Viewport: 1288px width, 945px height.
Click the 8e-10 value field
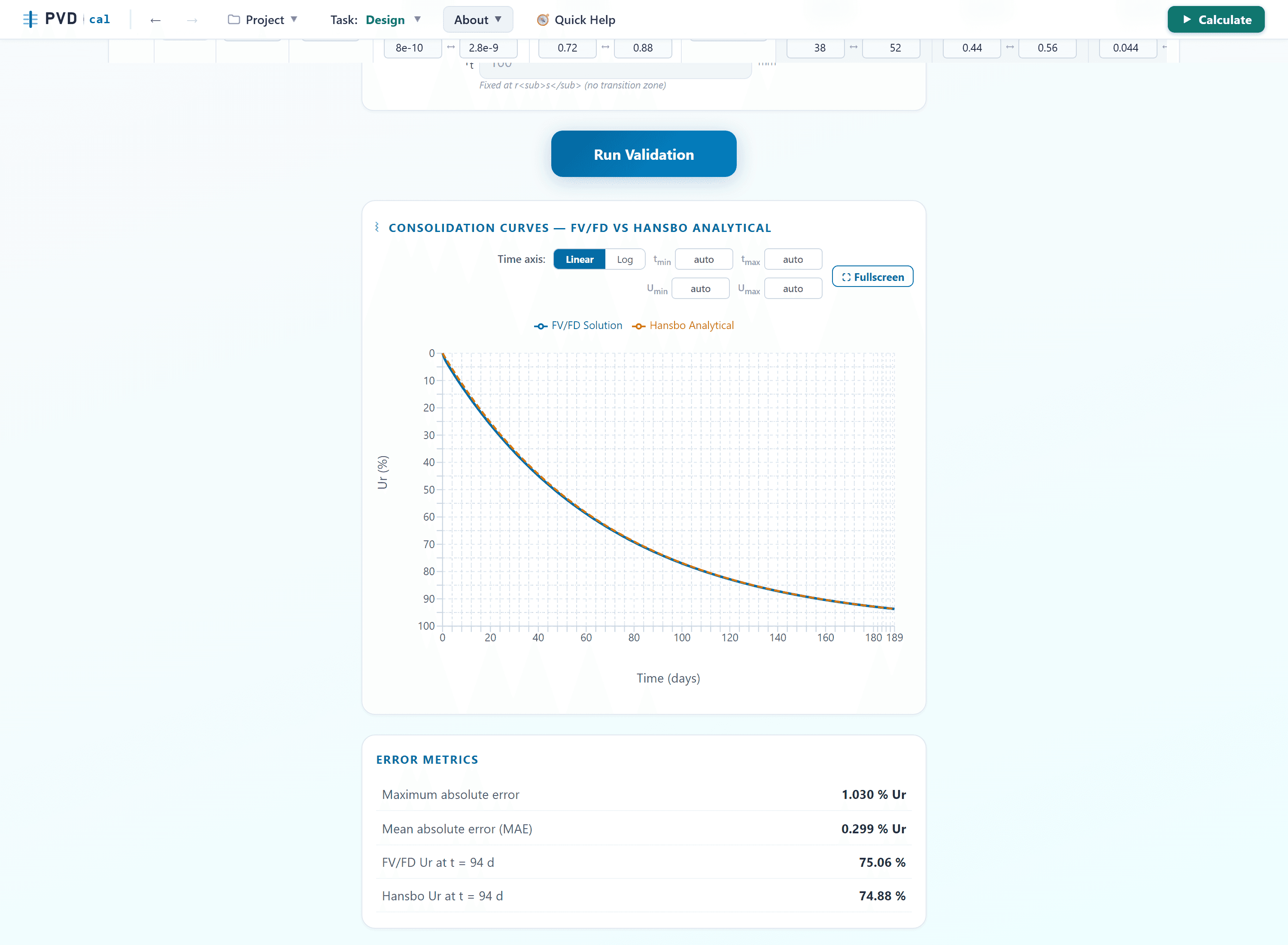pos(412,48)
